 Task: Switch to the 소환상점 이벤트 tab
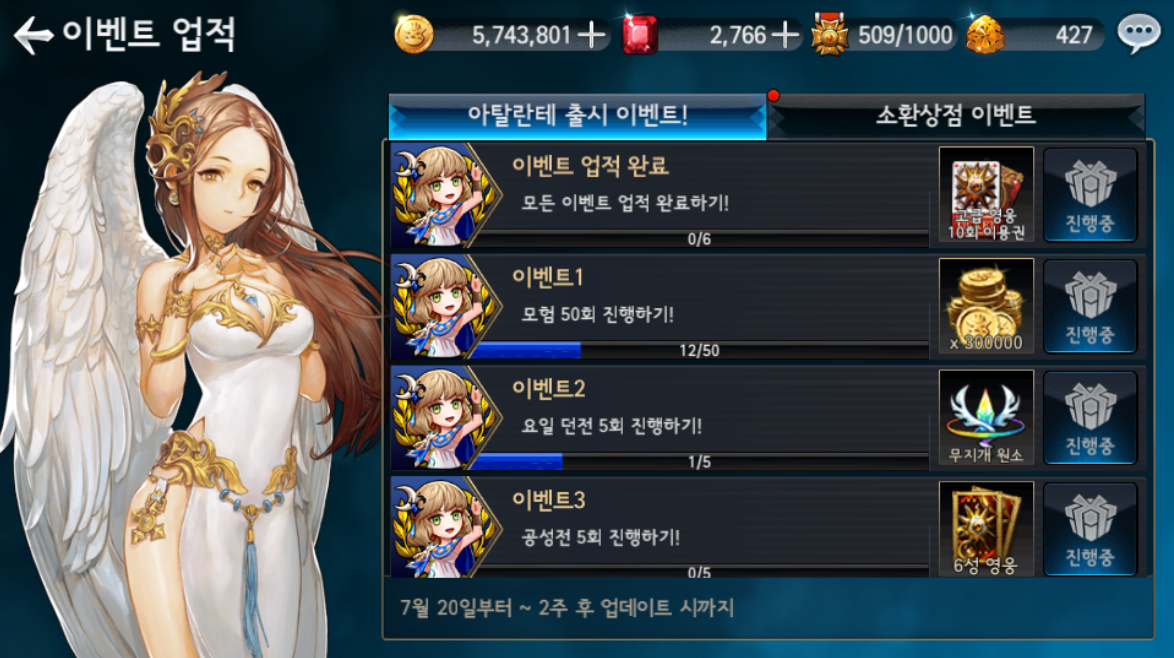click(956, 116)
